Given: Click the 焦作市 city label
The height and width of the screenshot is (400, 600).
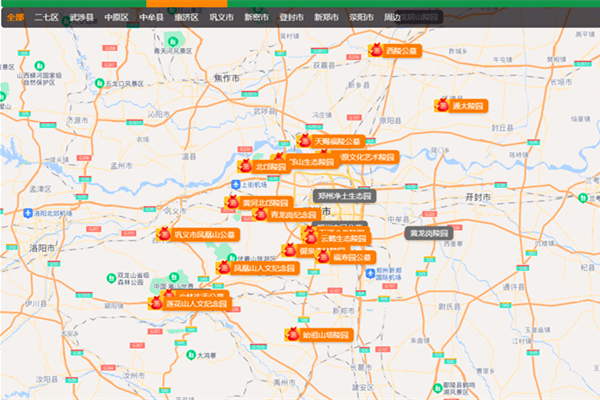Looking at the screenshot, I should click(227, 78).
